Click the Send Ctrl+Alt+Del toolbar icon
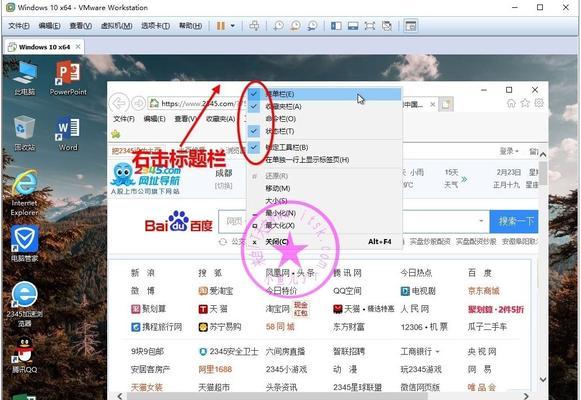Screen dimensions: 581x400 point(254,26)
